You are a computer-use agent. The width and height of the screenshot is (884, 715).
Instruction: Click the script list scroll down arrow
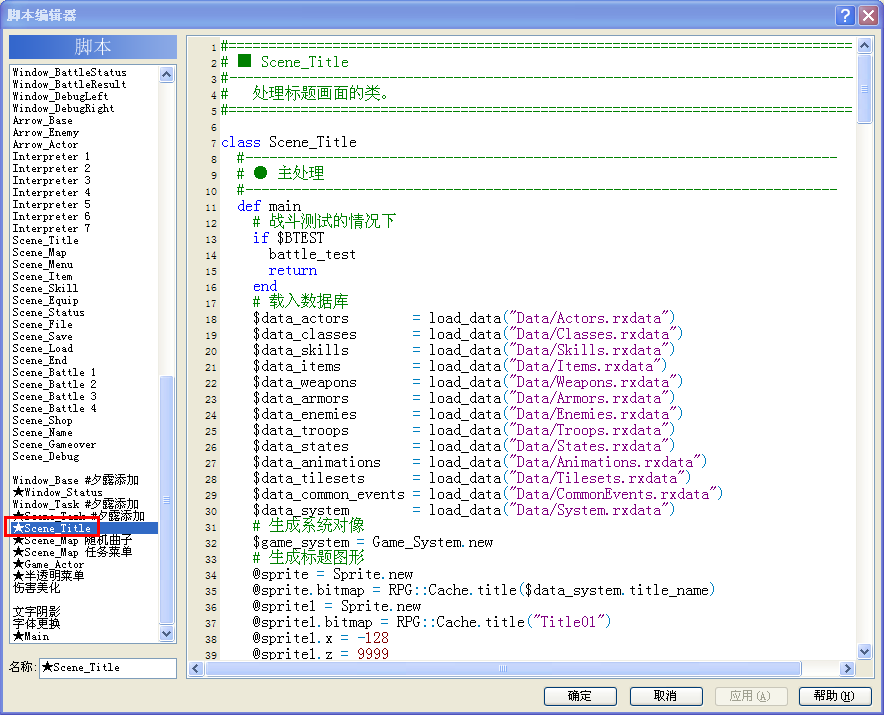coord(166,634)
